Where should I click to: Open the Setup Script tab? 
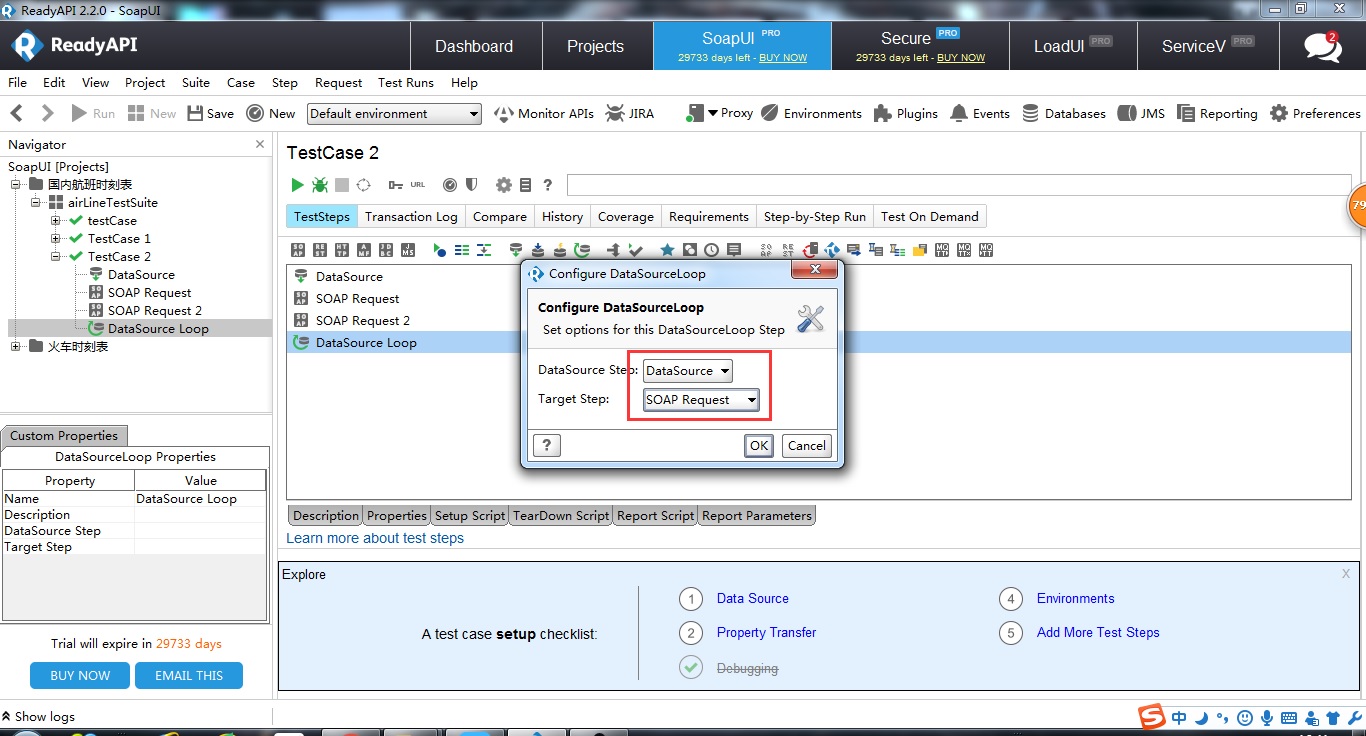coord(470,516)
